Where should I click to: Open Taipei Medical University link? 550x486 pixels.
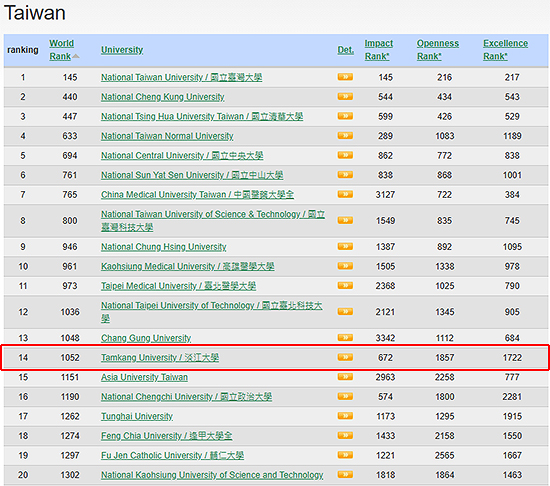pyautogui.click(x=179, y=286)
